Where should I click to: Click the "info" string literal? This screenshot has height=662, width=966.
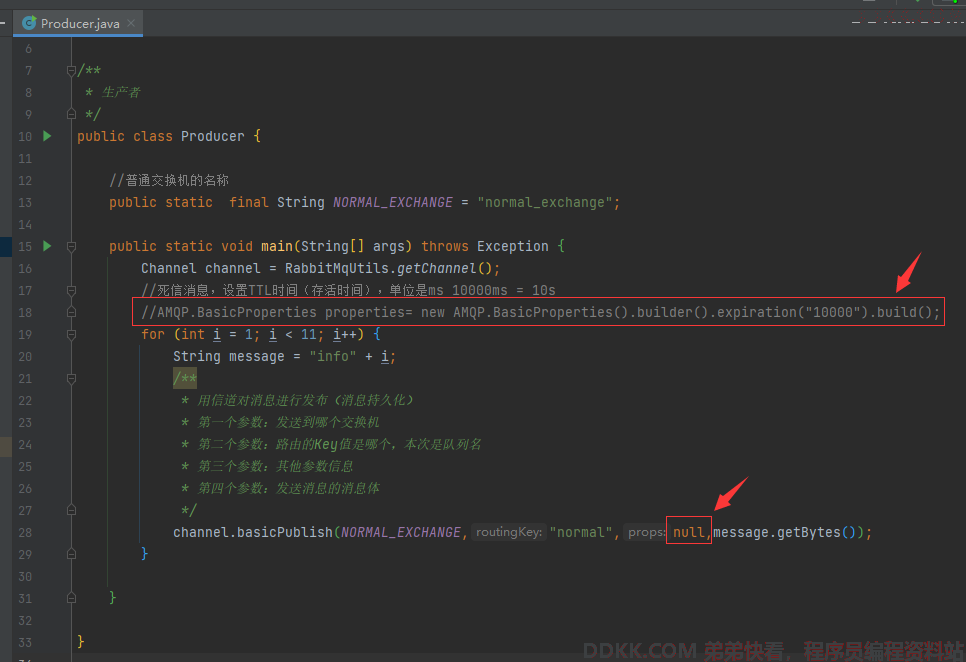click(x=333, y=356)
